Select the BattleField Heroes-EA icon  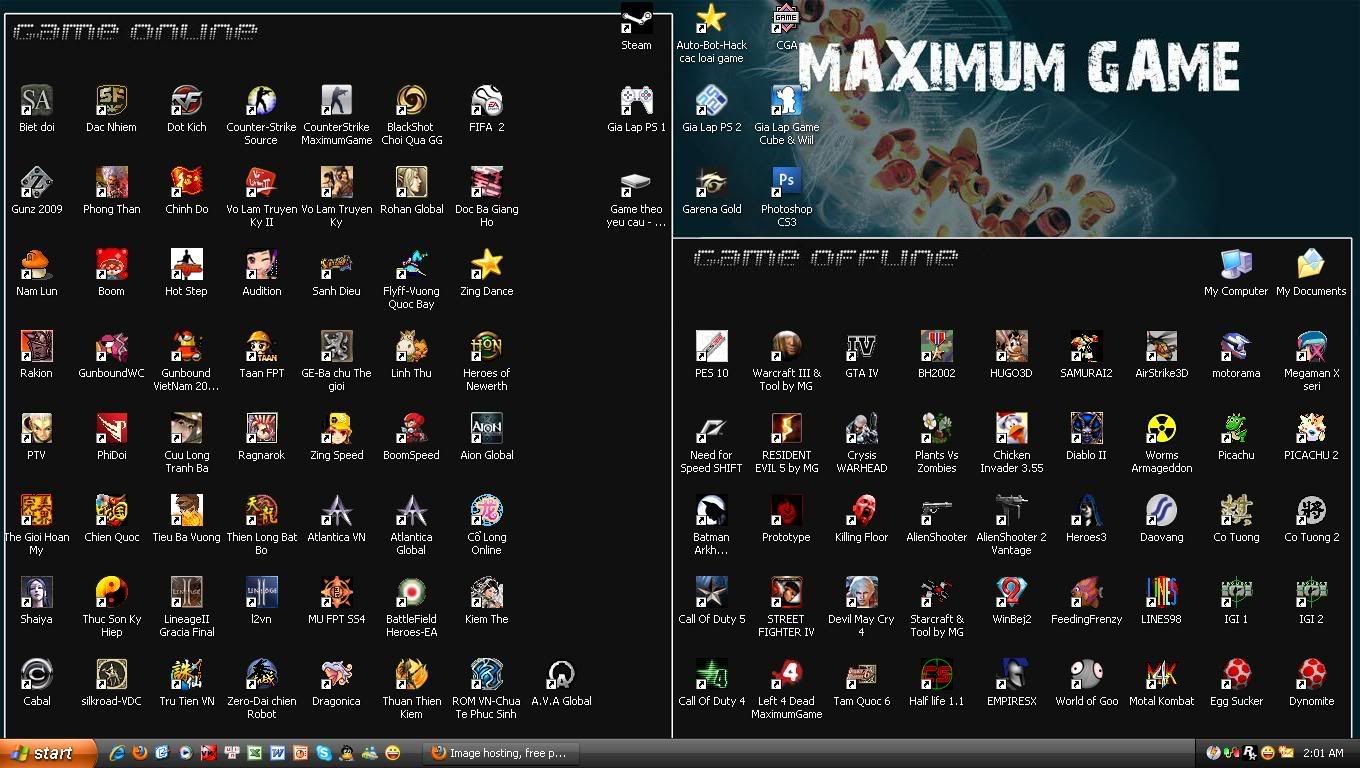click(411, 593)
